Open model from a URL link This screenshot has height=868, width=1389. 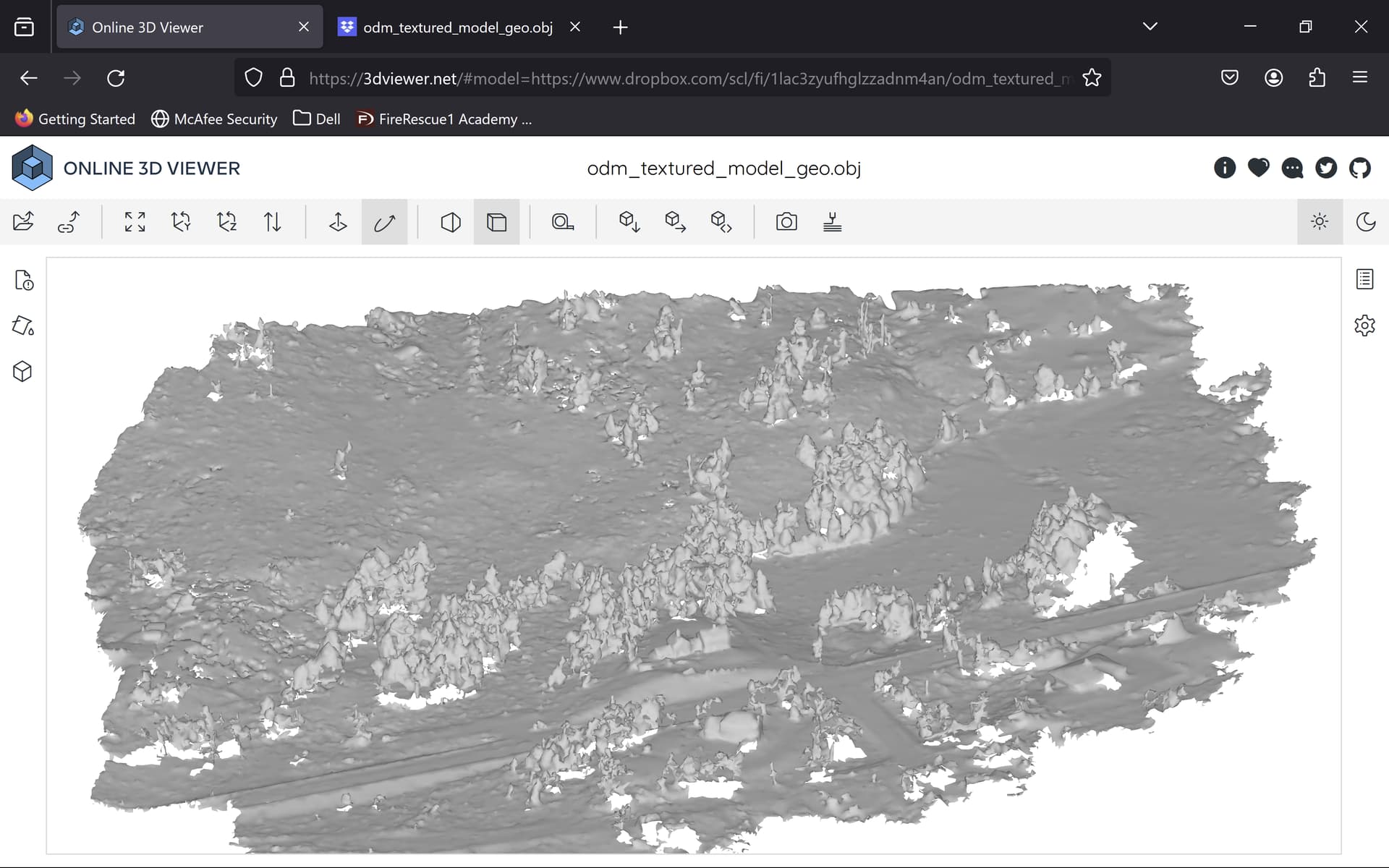(68, 222)
